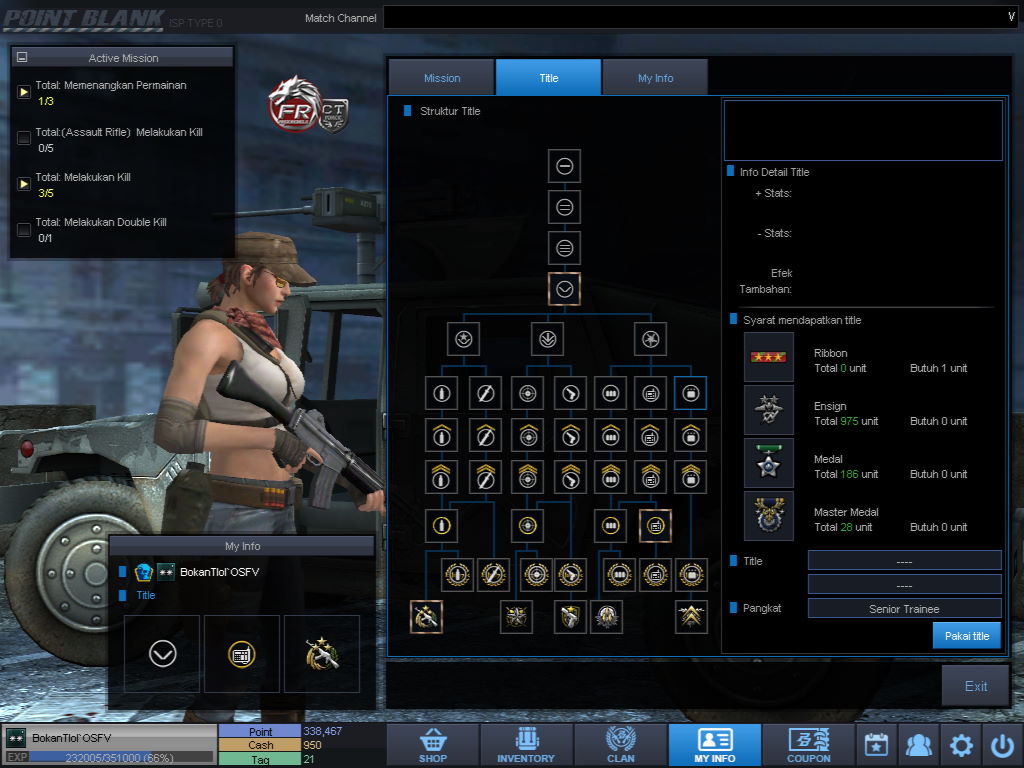This screenshot has width=1024, height=768.
Task: Select the right star branch title node
Action: [650, 339]
